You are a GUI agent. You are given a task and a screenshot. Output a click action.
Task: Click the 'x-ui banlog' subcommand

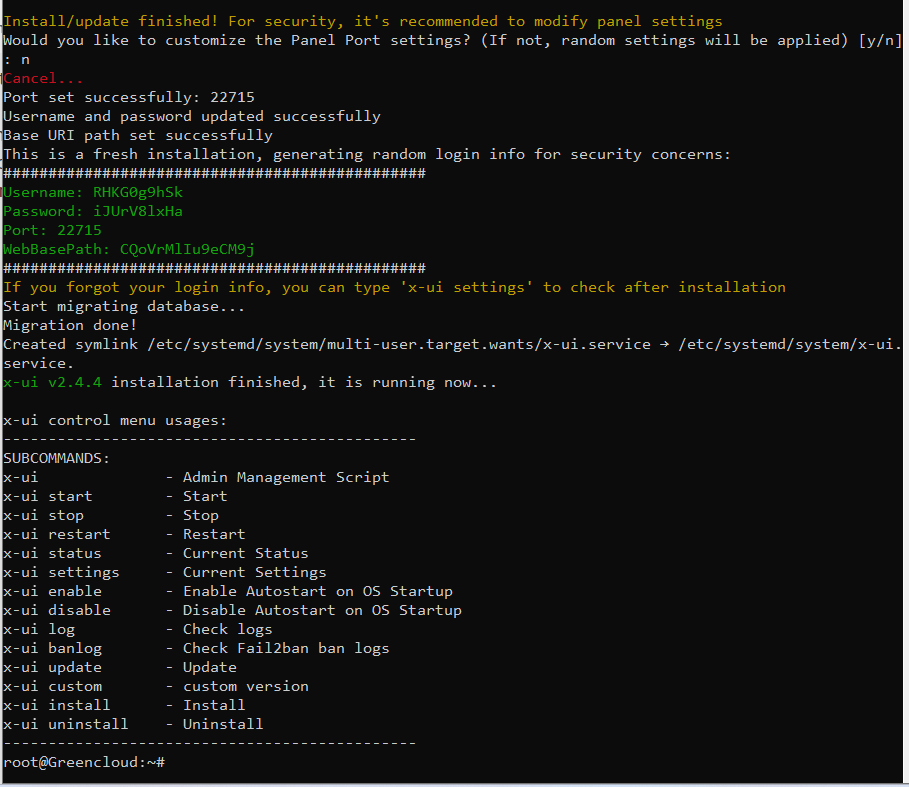pos(52,648)
